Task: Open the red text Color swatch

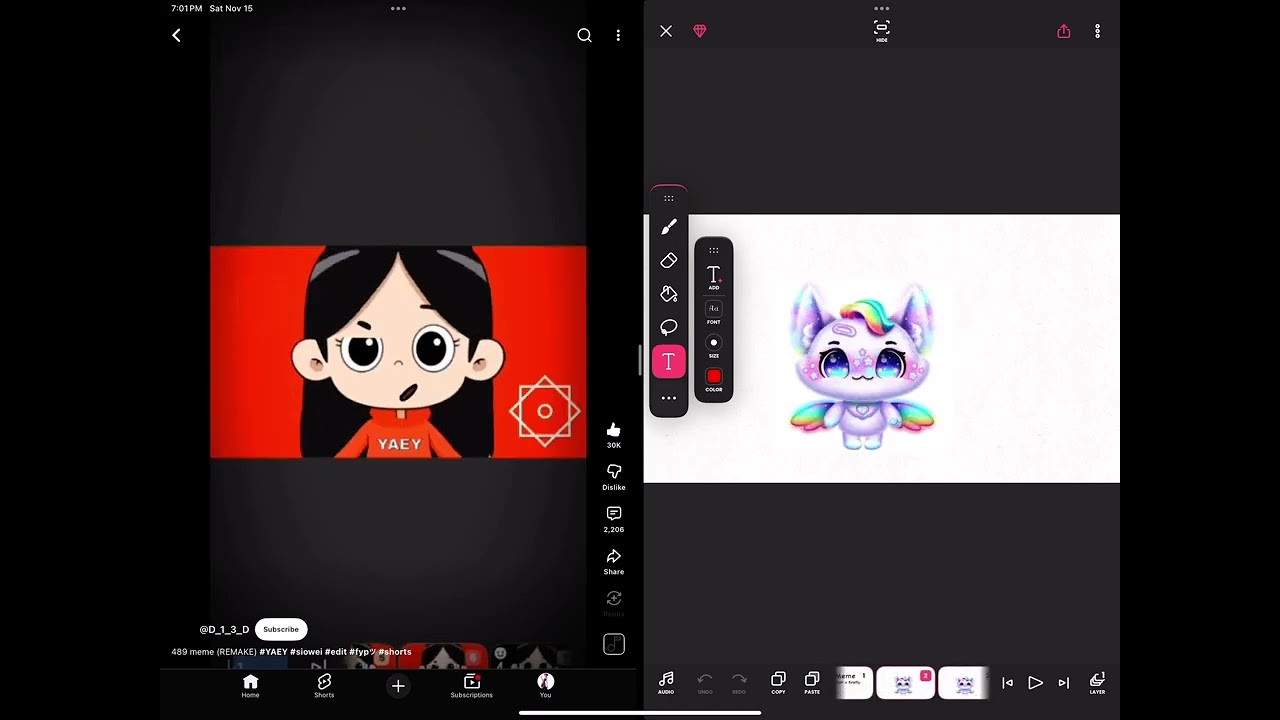Action: tap(714, 380)
